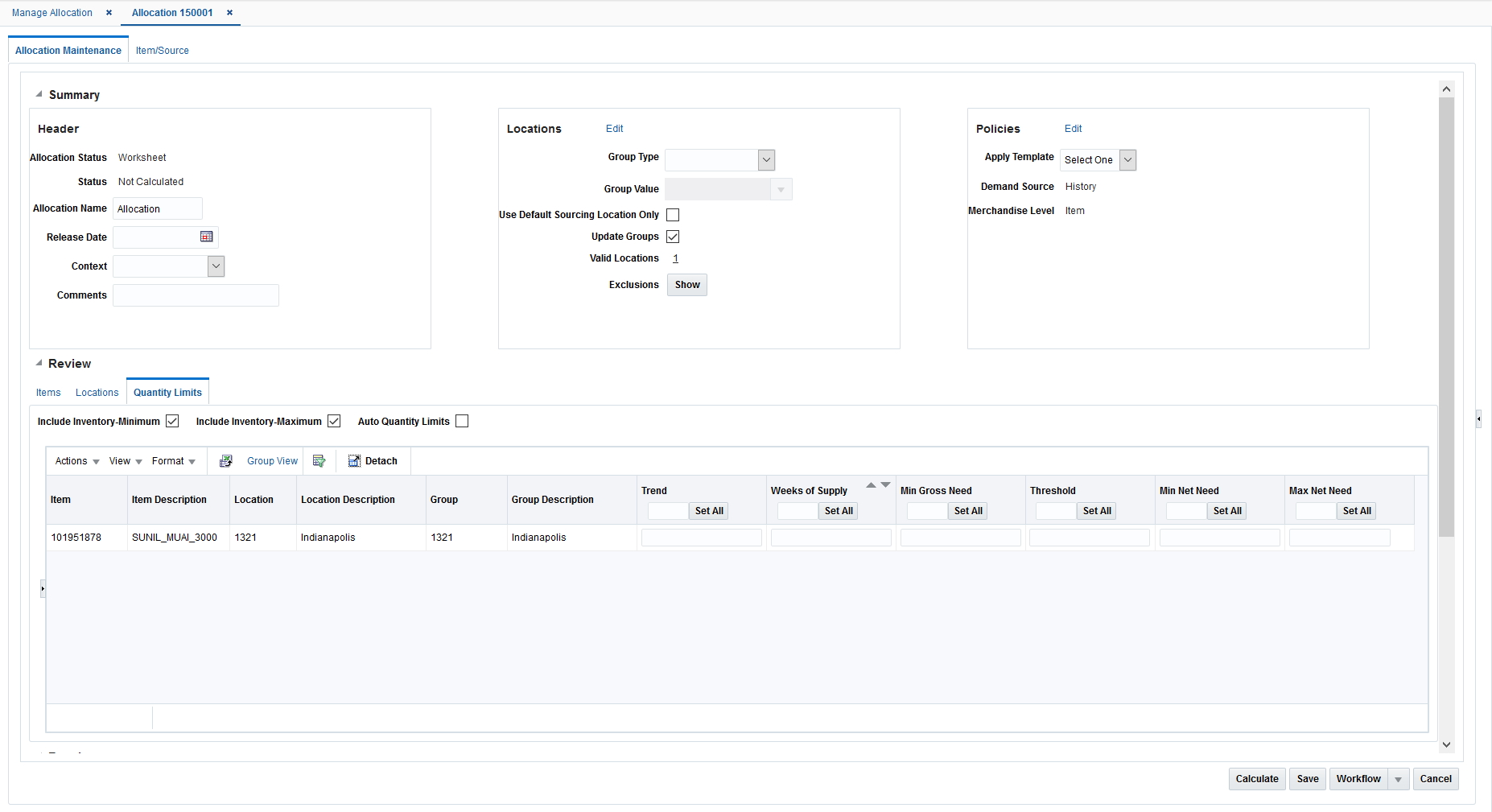Image resolution: width=1492 pixels, height=812 pixels.
Task: Open the Group Type dropdown
Action: tap(766, 159)
